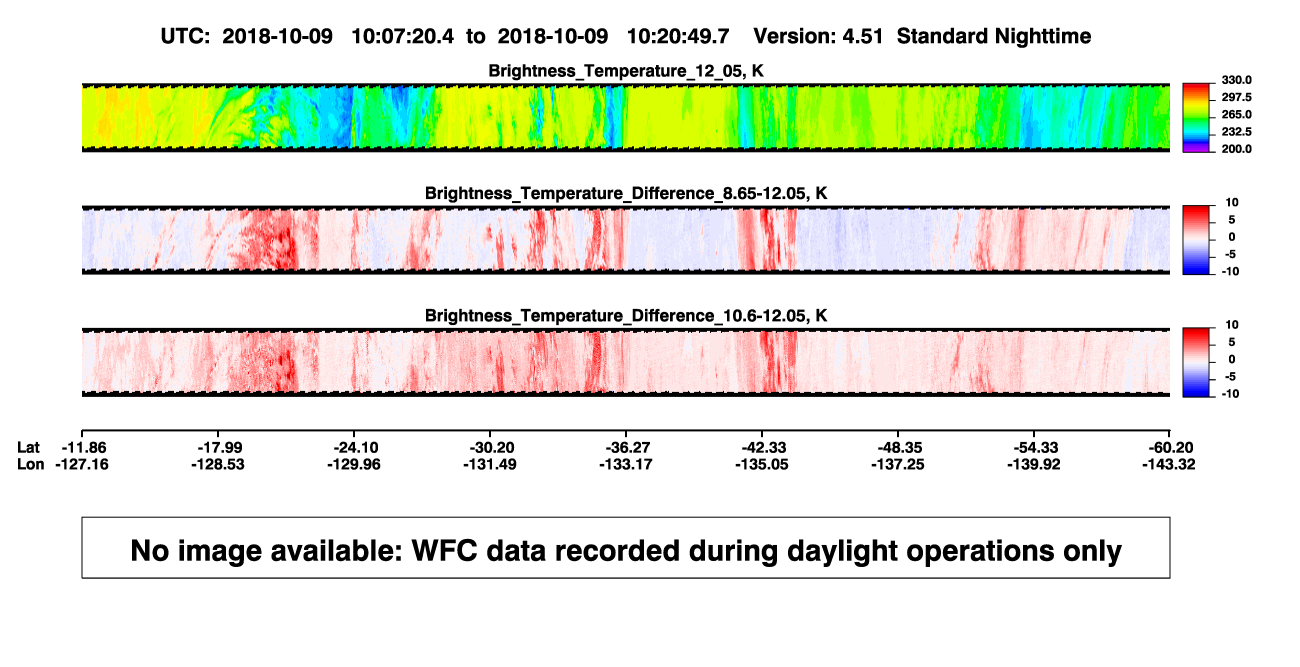Viewport: 1300px width, 667px height.
Task: Click the rainbow colorbar of the top panel
Action: pos(1197,117)
